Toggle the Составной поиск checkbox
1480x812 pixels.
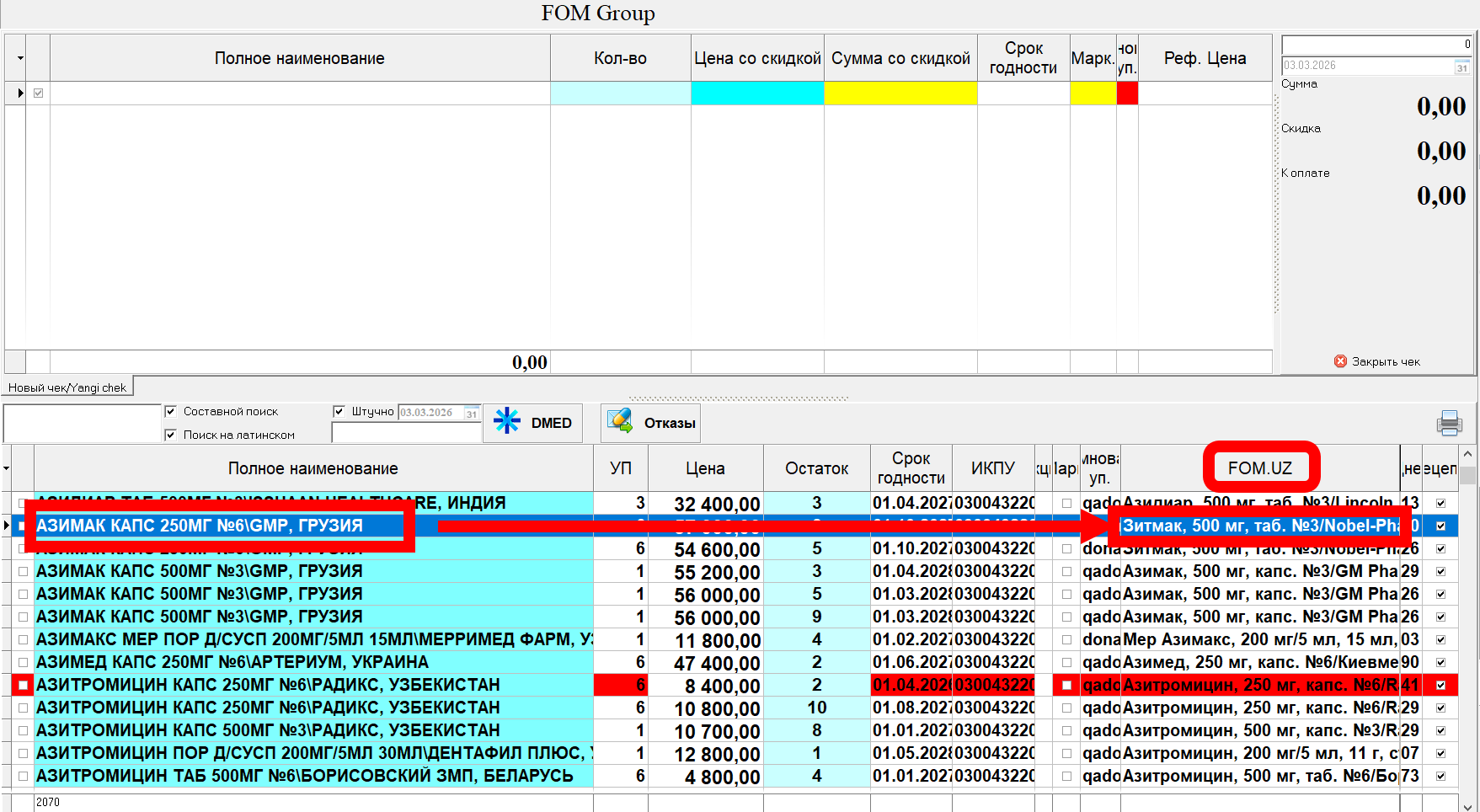[x=171, y=411]
